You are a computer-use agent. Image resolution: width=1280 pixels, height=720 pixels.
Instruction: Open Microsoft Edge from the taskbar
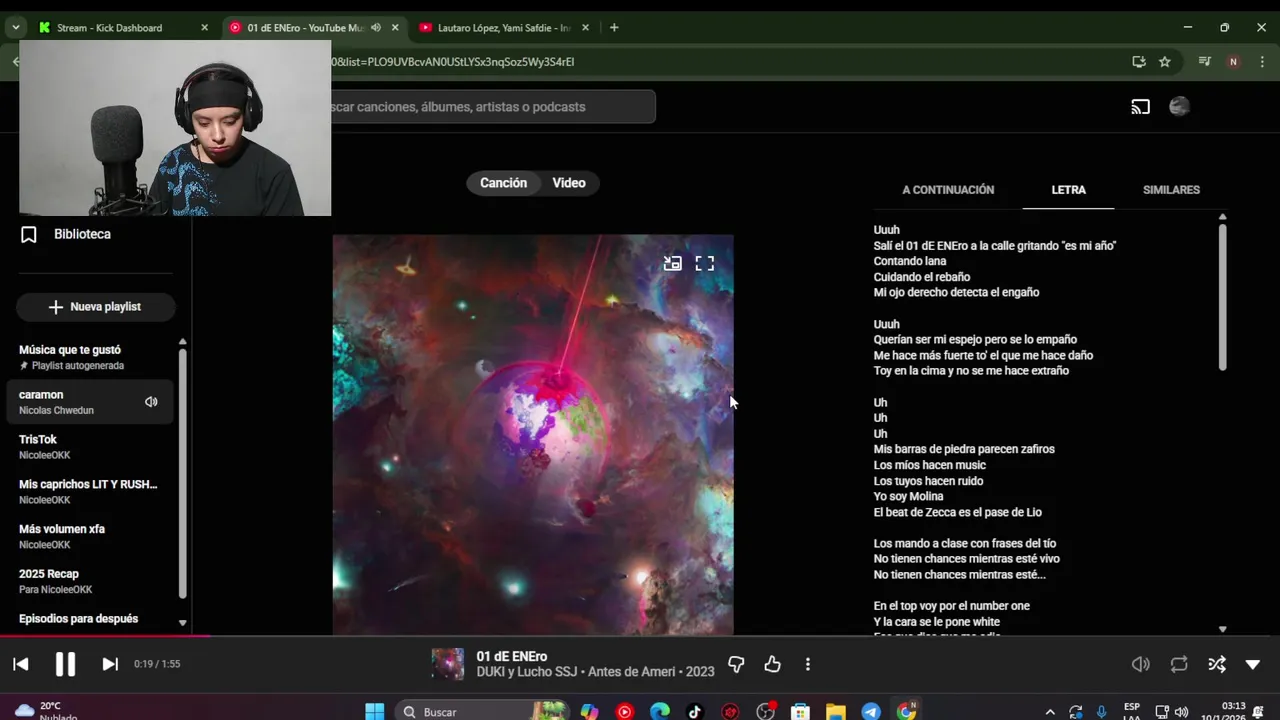click(x=660, y=712)
